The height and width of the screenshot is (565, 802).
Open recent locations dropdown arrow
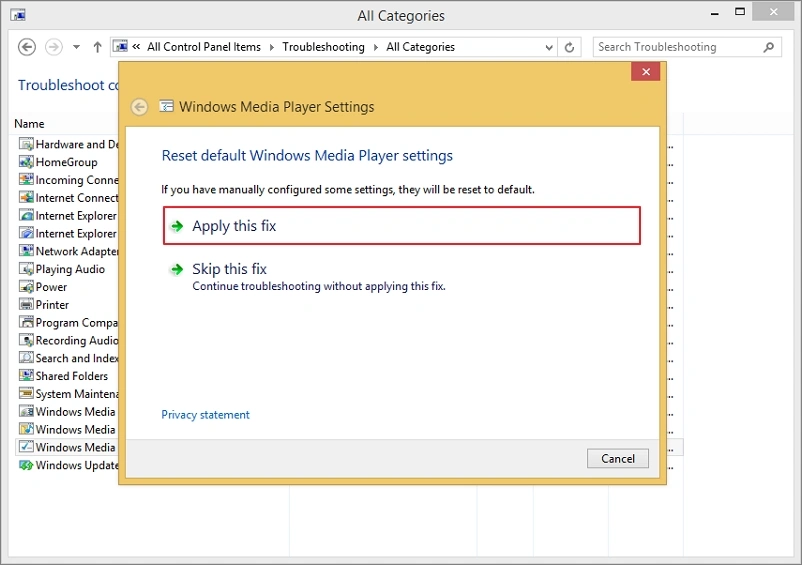[76, 47]
